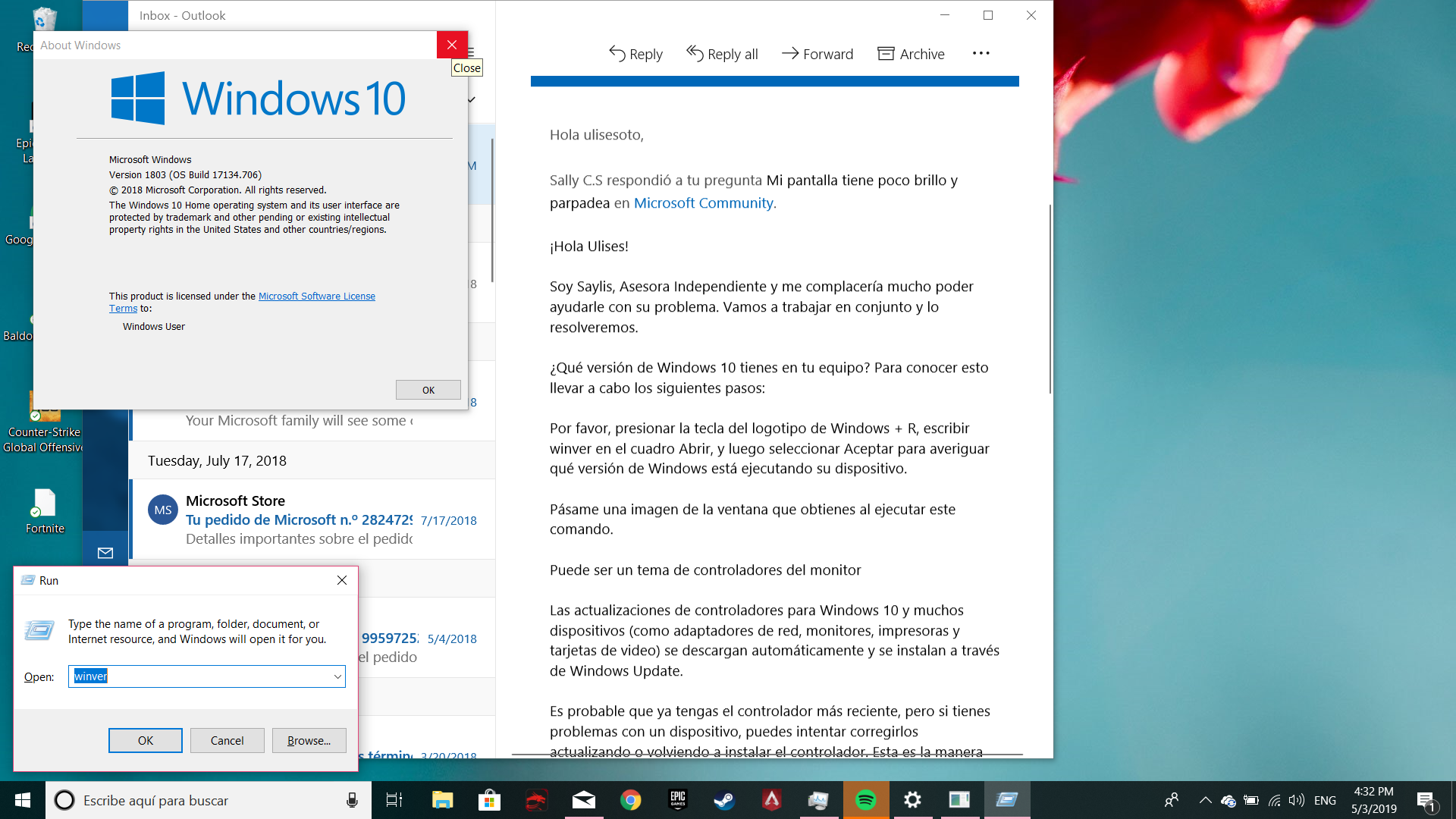Click Reply all in Outlook
1456x819 pixels.
tap(722, 54)
